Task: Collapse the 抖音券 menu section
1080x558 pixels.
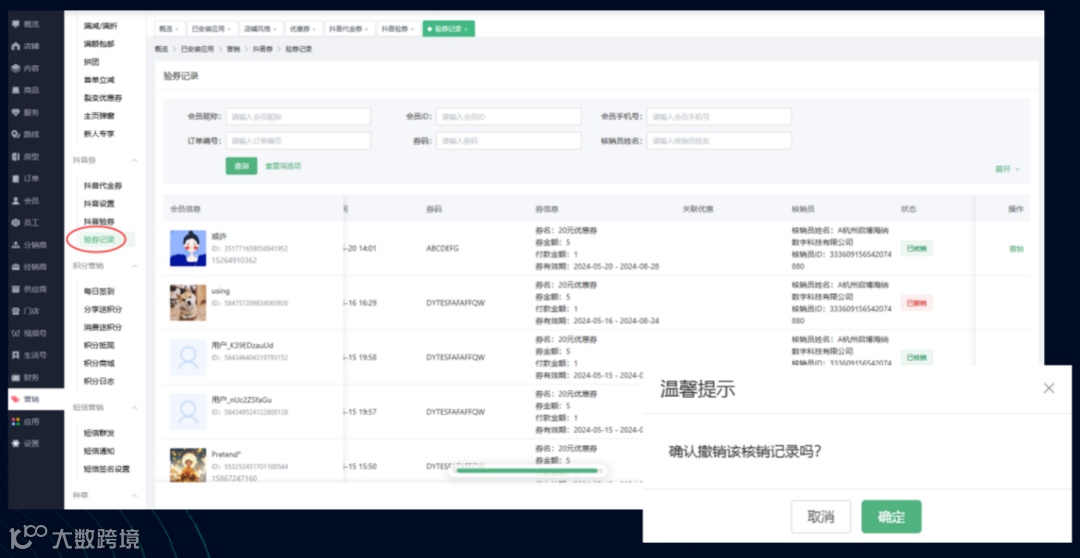Action: point(135,160)
